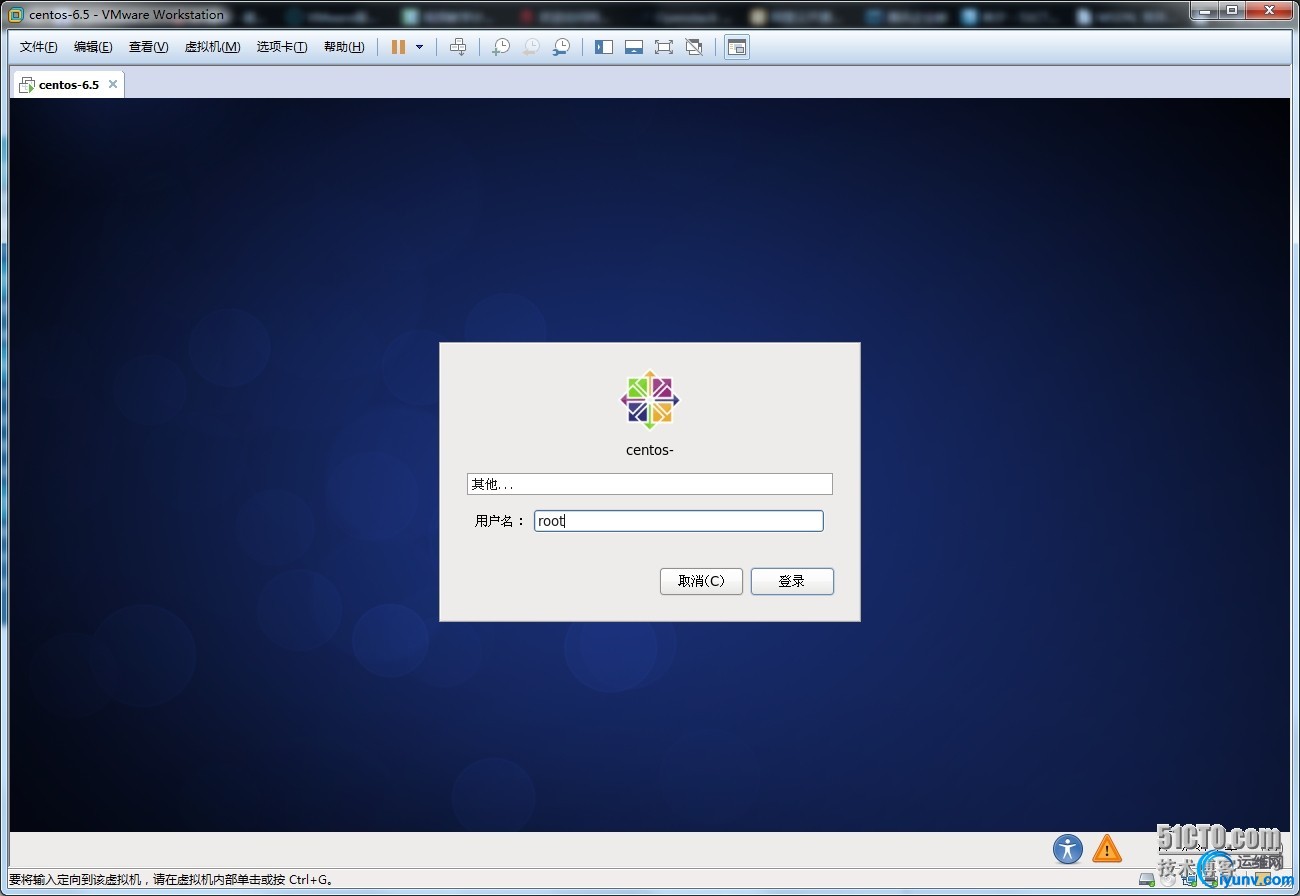Toggle the console view toolbar icon
Image resolution: width=1300 pixels, height=896 pixels.
pos(737,47)
